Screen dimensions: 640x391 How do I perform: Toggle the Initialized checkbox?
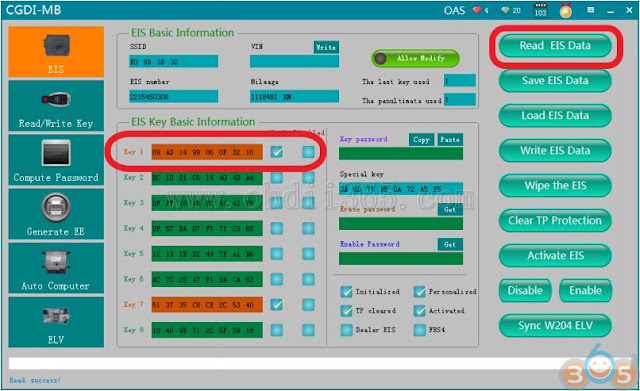[347, 291]
